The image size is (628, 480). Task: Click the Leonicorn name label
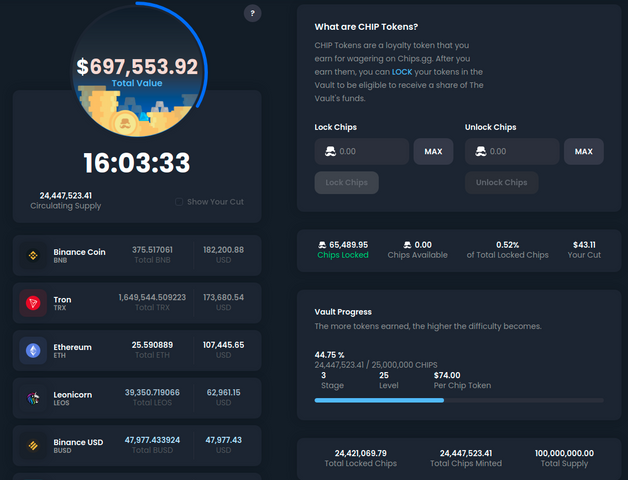coord(73,395)
